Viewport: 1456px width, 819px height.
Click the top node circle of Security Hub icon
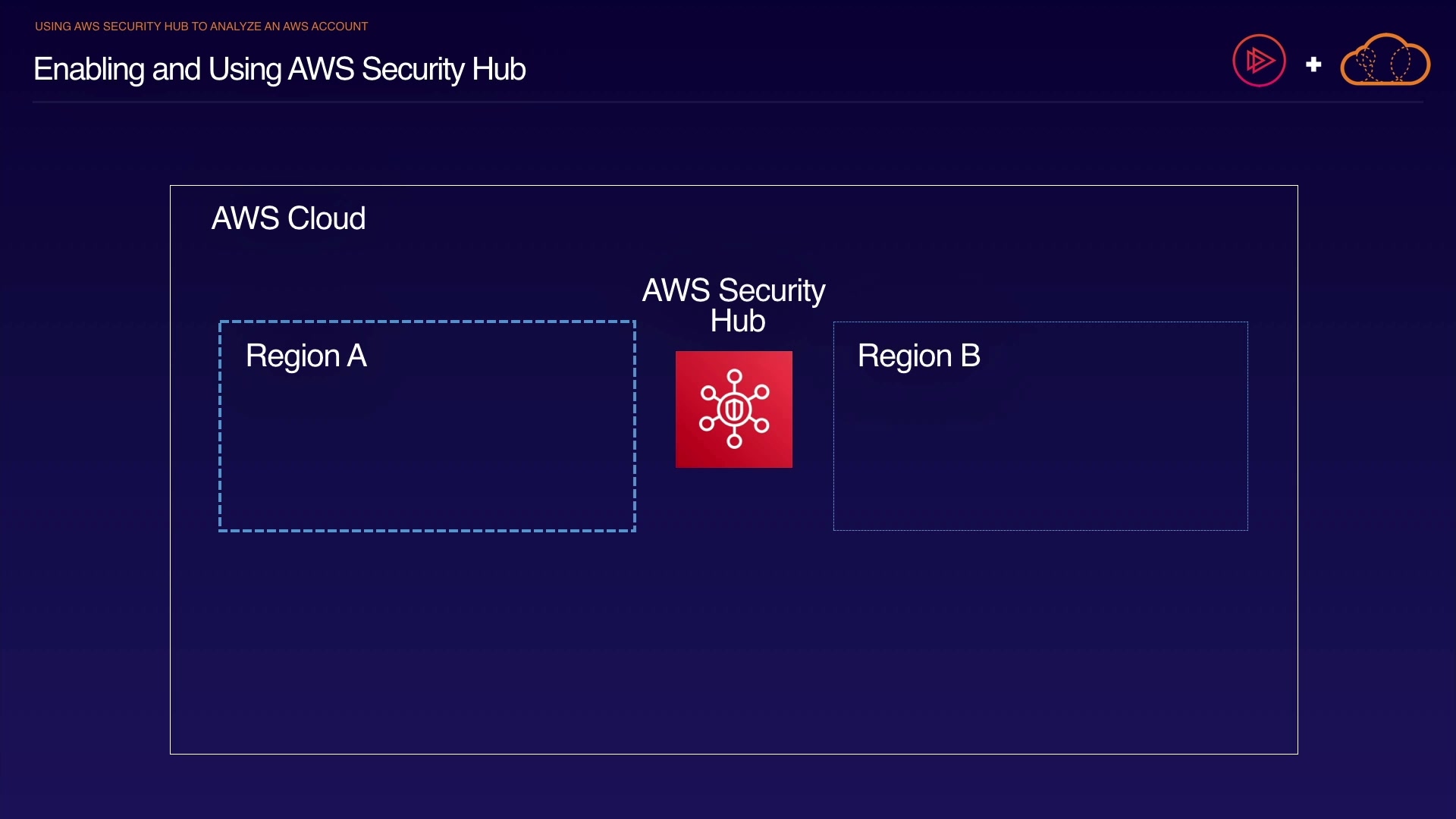[x=734, y=376]
